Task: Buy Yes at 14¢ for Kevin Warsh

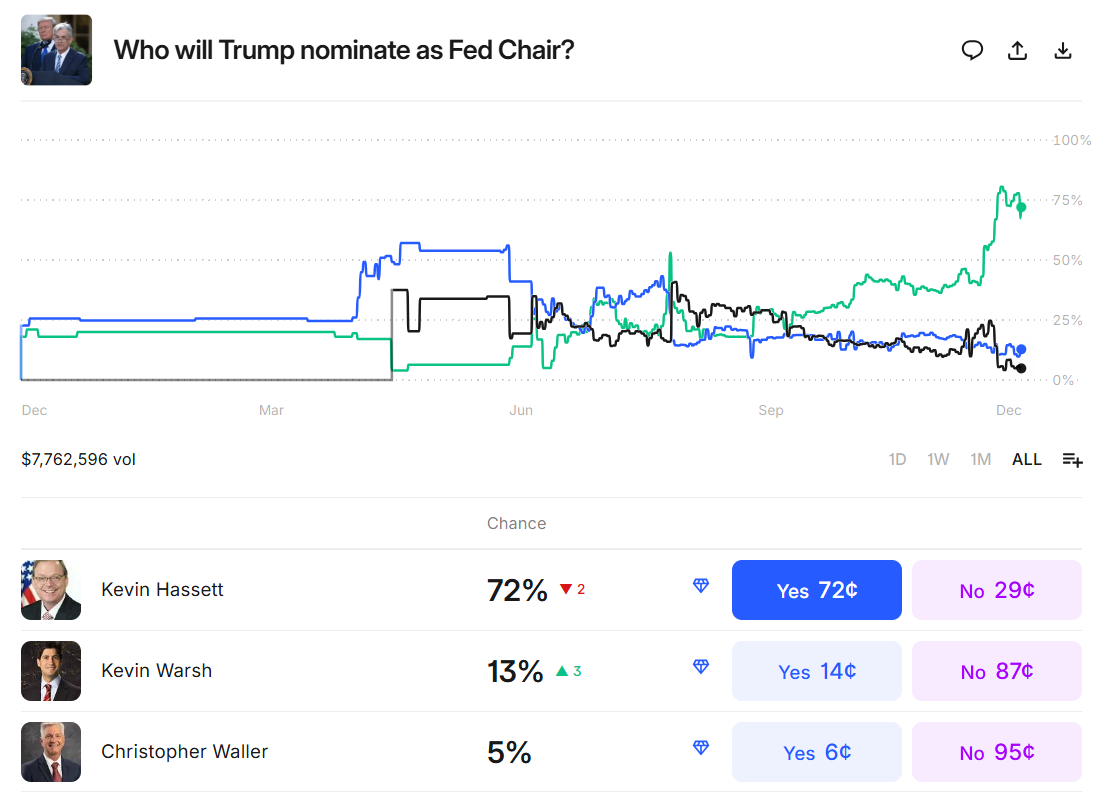Action: click(x=816, y=671)
